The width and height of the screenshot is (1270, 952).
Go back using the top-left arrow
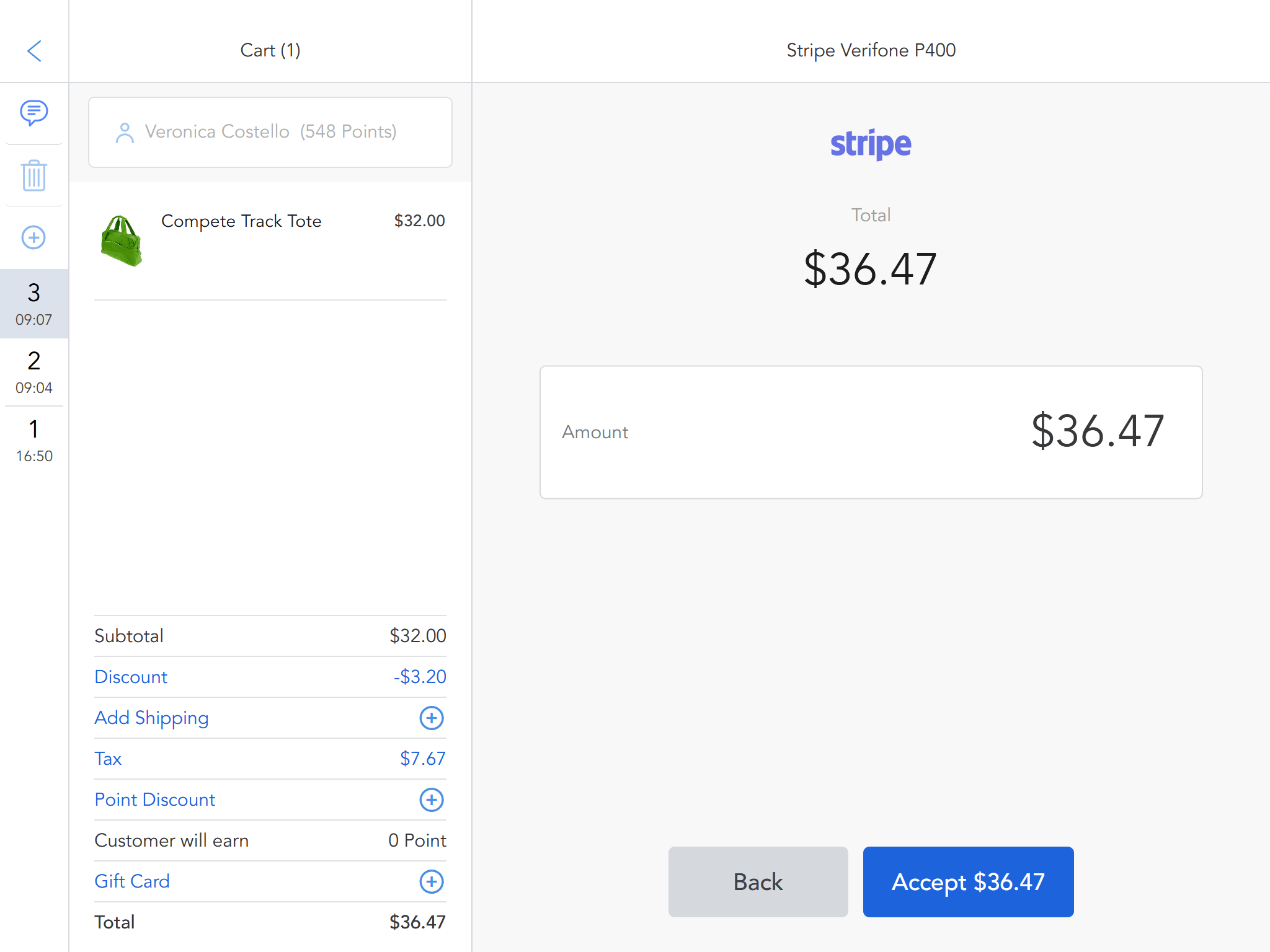34,51
